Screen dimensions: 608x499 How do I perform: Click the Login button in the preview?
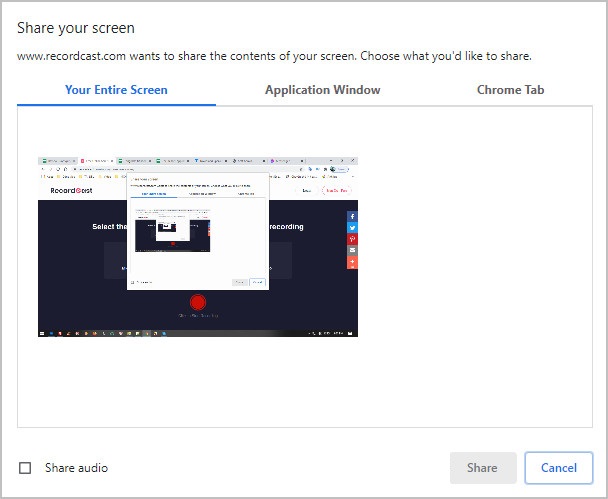[306, 190]
